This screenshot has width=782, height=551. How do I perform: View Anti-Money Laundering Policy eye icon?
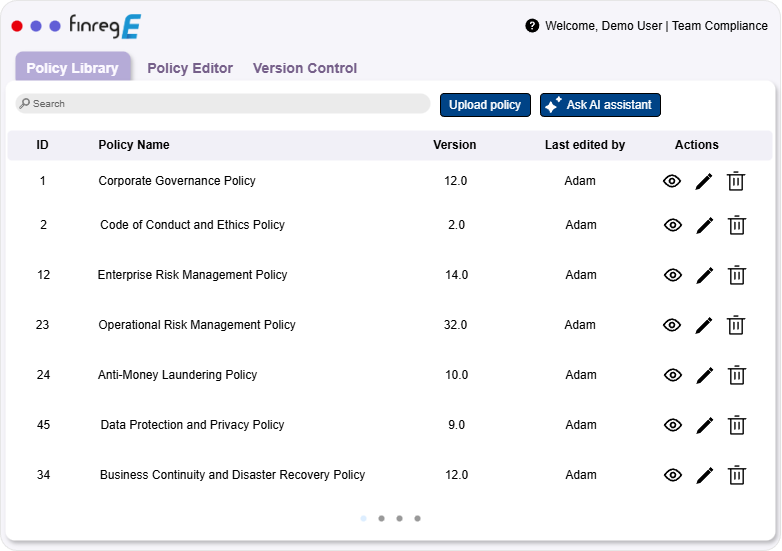tap(673, 375)
